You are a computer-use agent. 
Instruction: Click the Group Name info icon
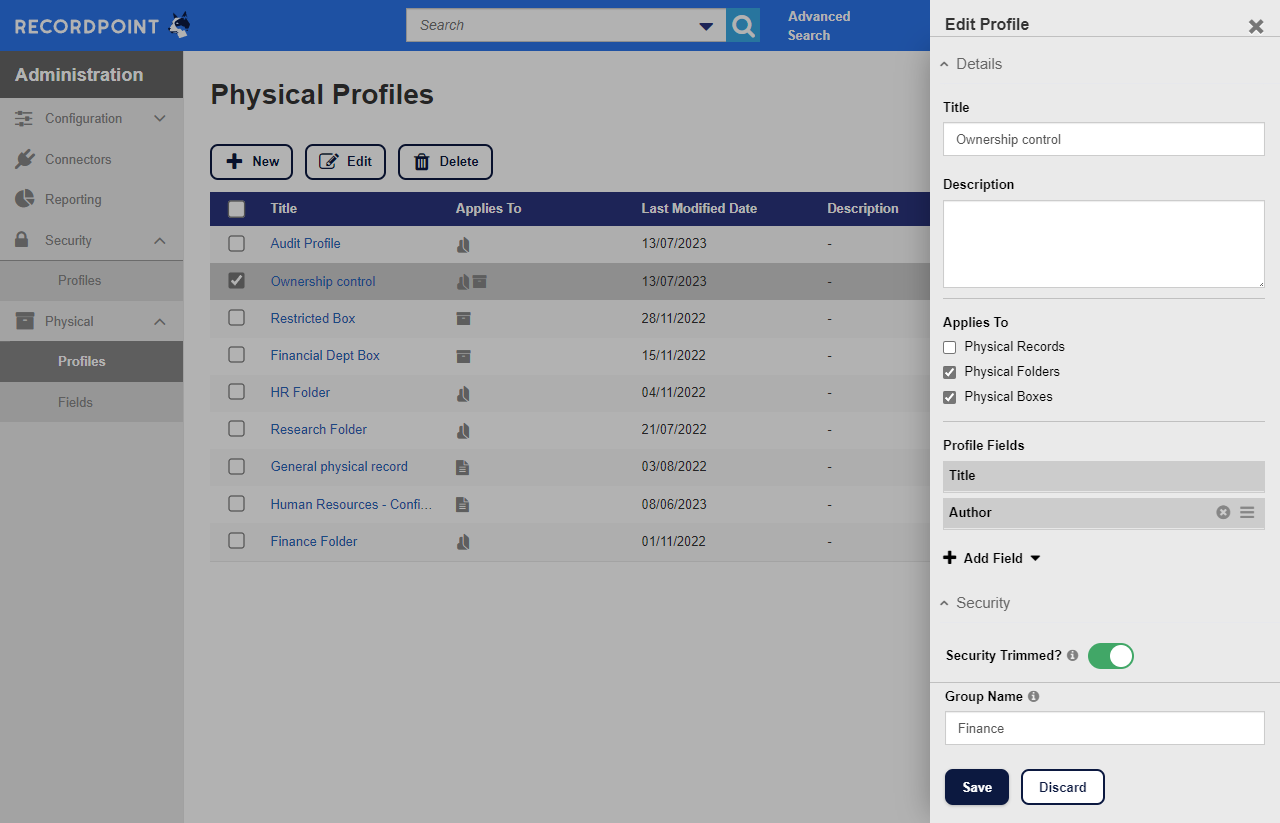[1033, 696]
